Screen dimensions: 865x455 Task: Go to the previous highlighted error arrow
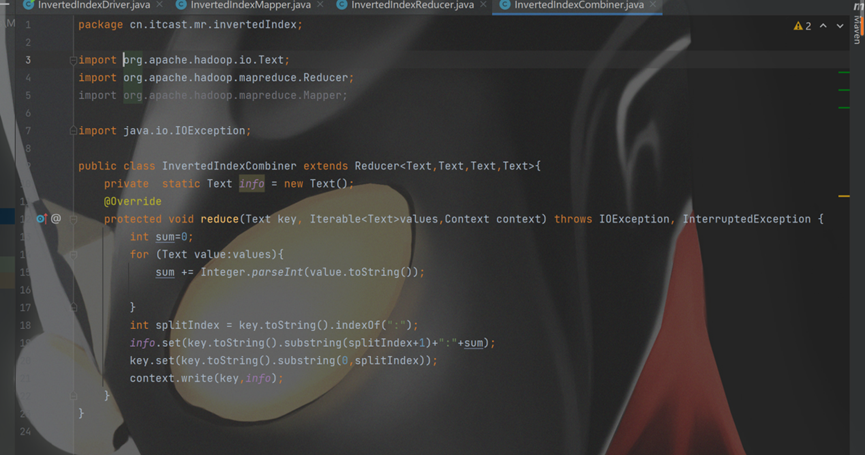pos(823,26)
